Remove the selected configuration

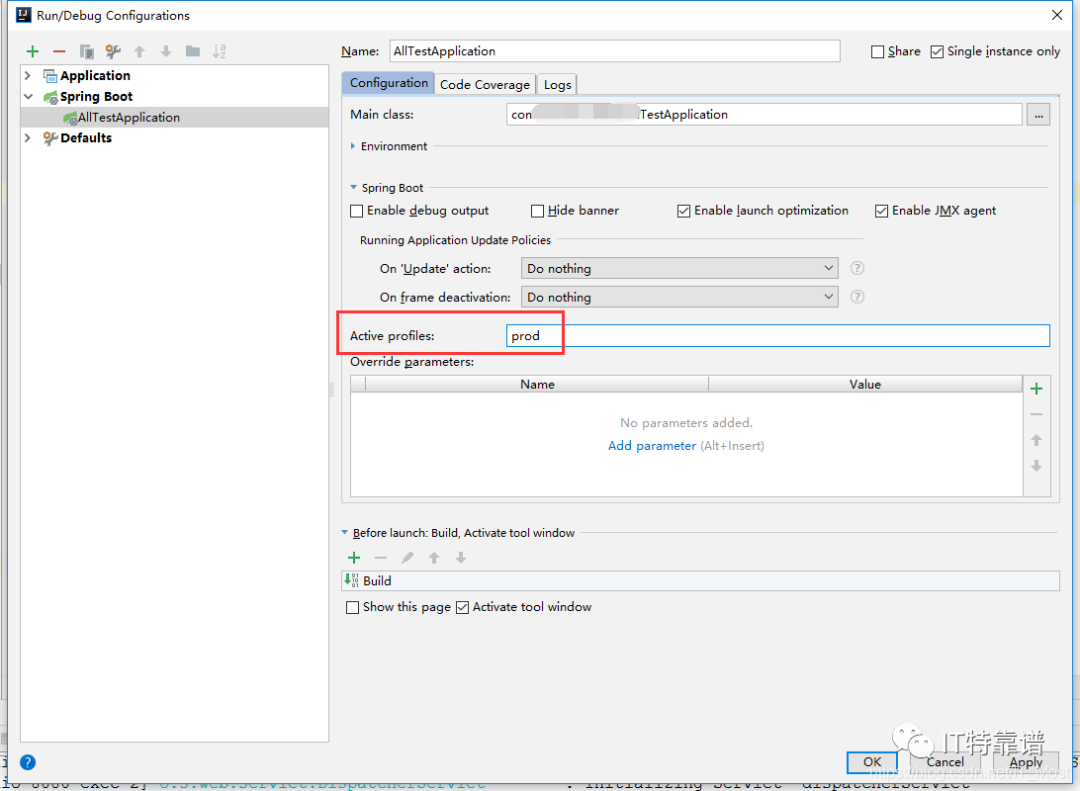[59, 52]
